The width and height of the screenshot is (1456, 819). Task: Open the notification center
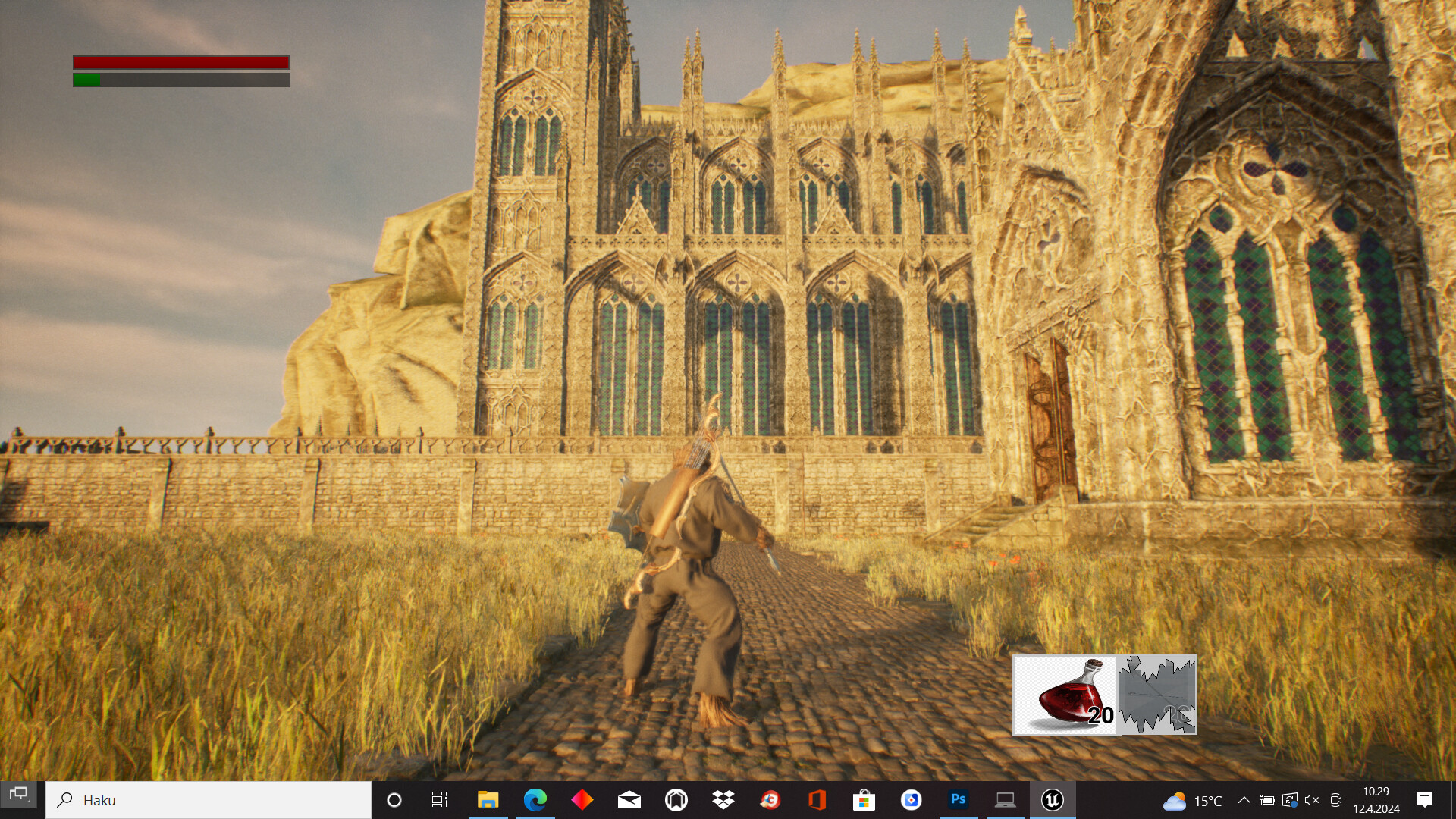1424,799
